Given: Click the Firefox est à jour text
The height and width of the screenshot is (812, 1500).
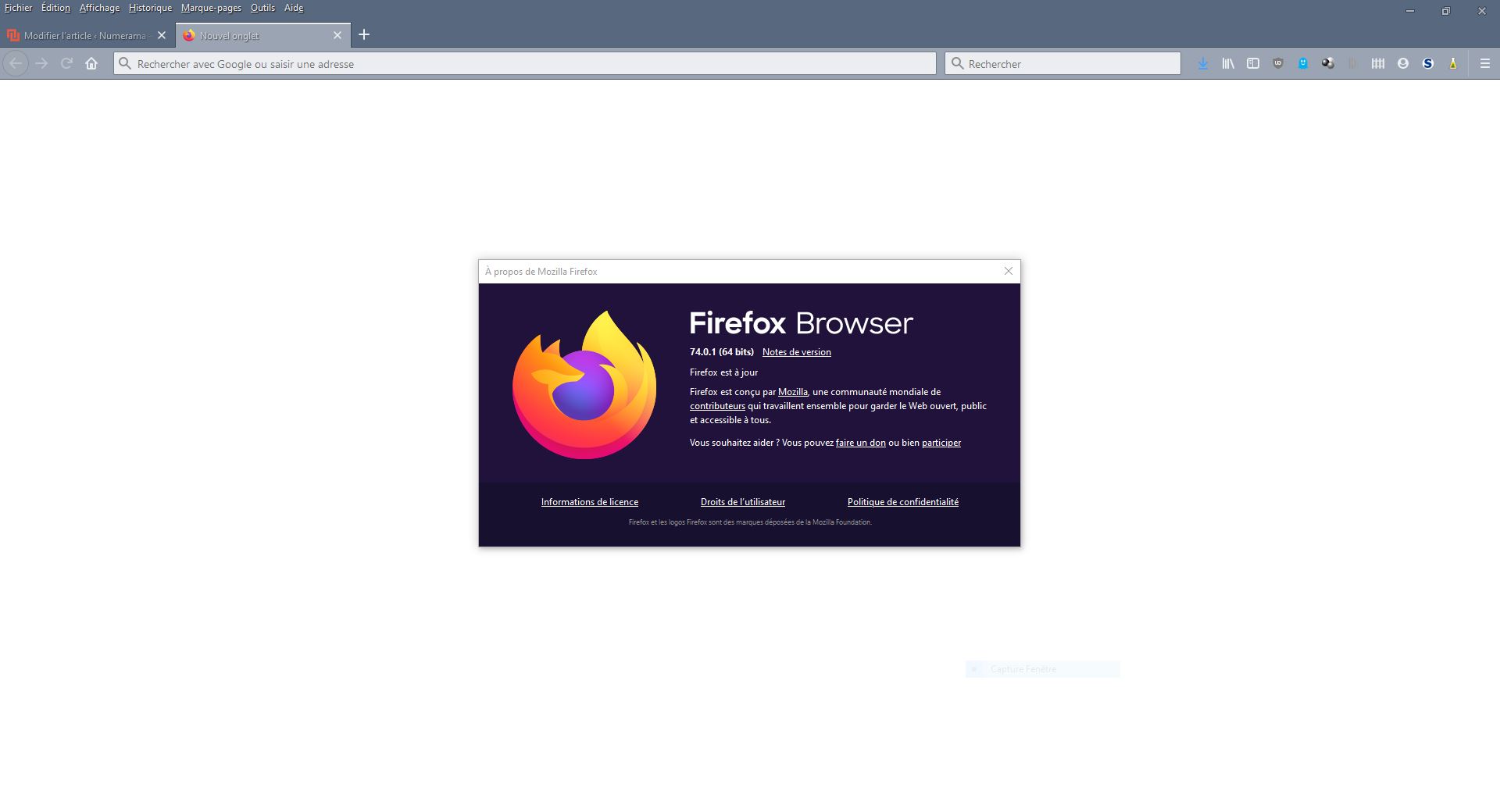Looking at the screenshot, I should click(723, 372).
